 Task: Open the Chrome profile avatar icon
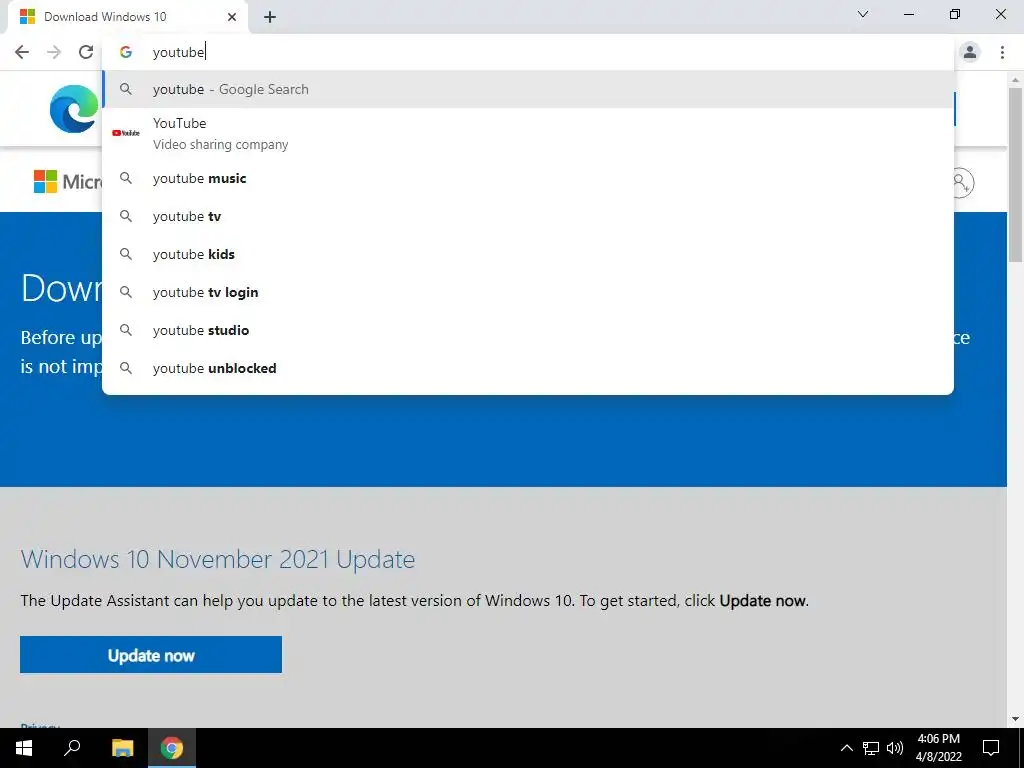click(970, 52)
